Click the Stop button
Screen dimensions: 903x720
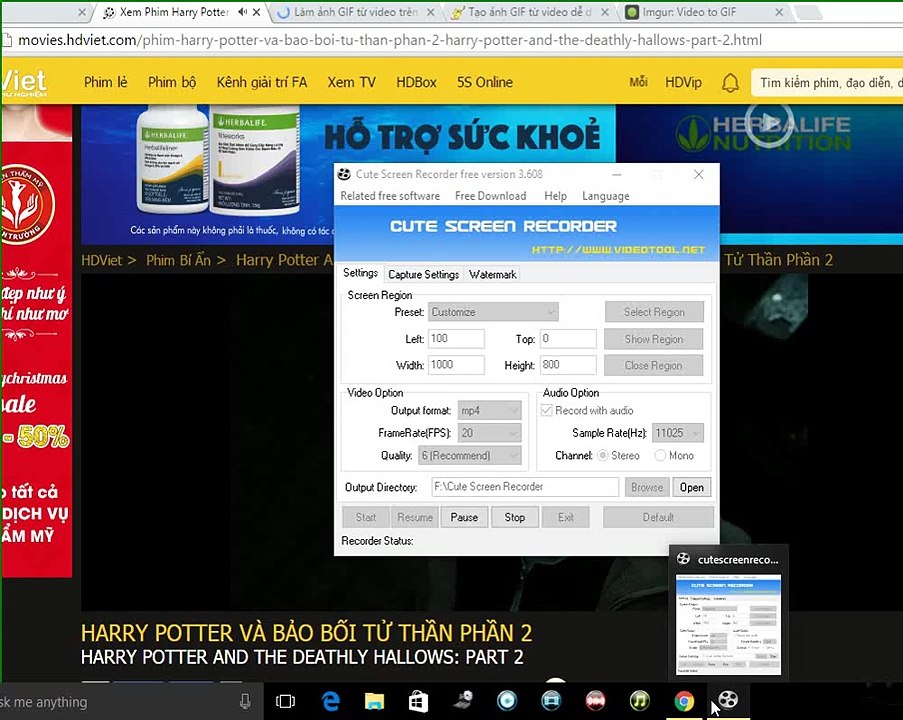coord(515,517)
